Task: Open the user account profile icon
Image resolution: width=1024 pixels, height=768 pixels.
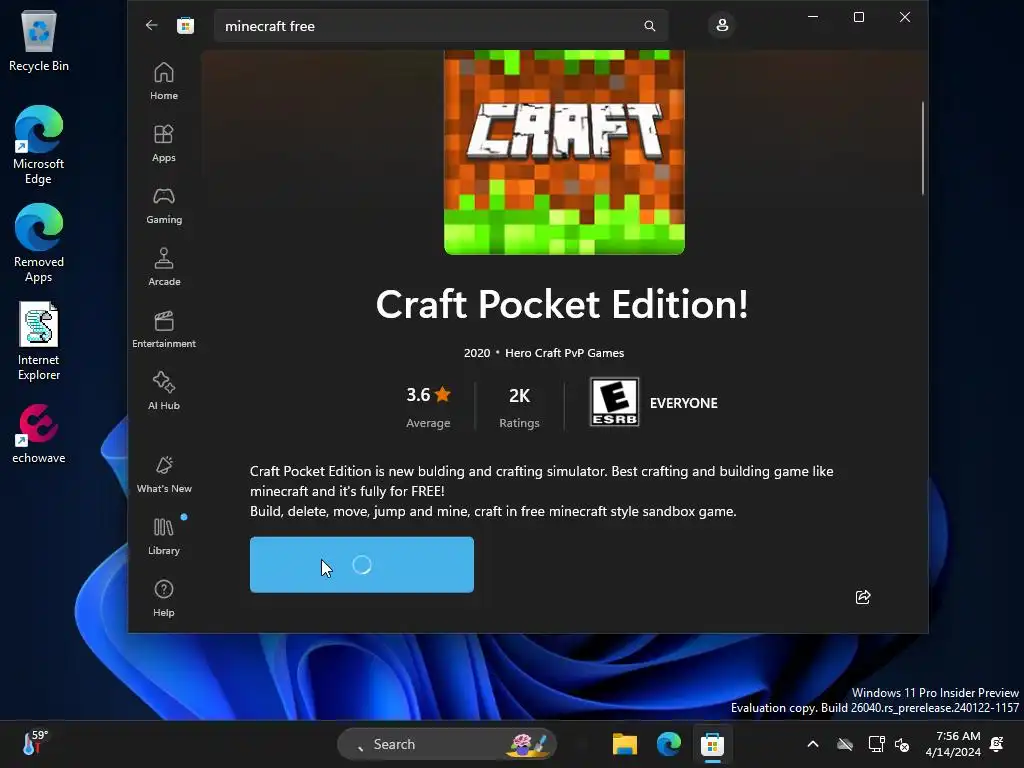Action: [x=722, y=25]
